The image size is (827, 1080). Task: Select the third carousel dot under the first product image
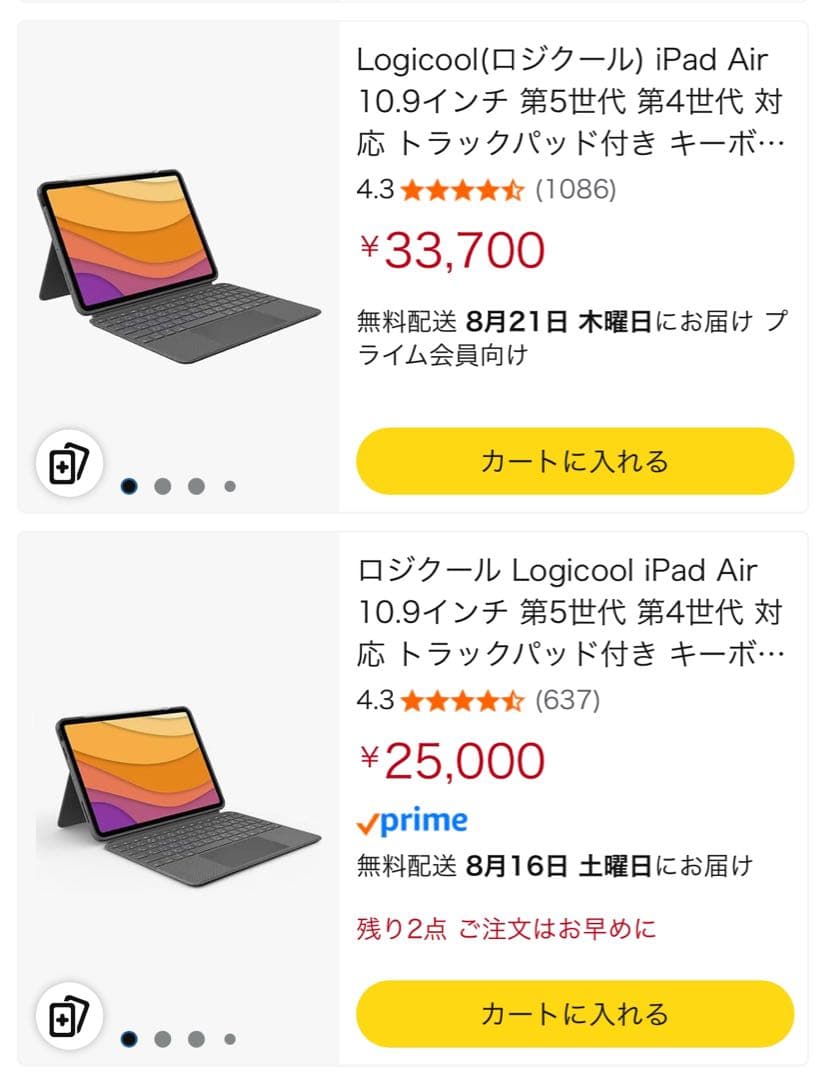click(196, 486)
